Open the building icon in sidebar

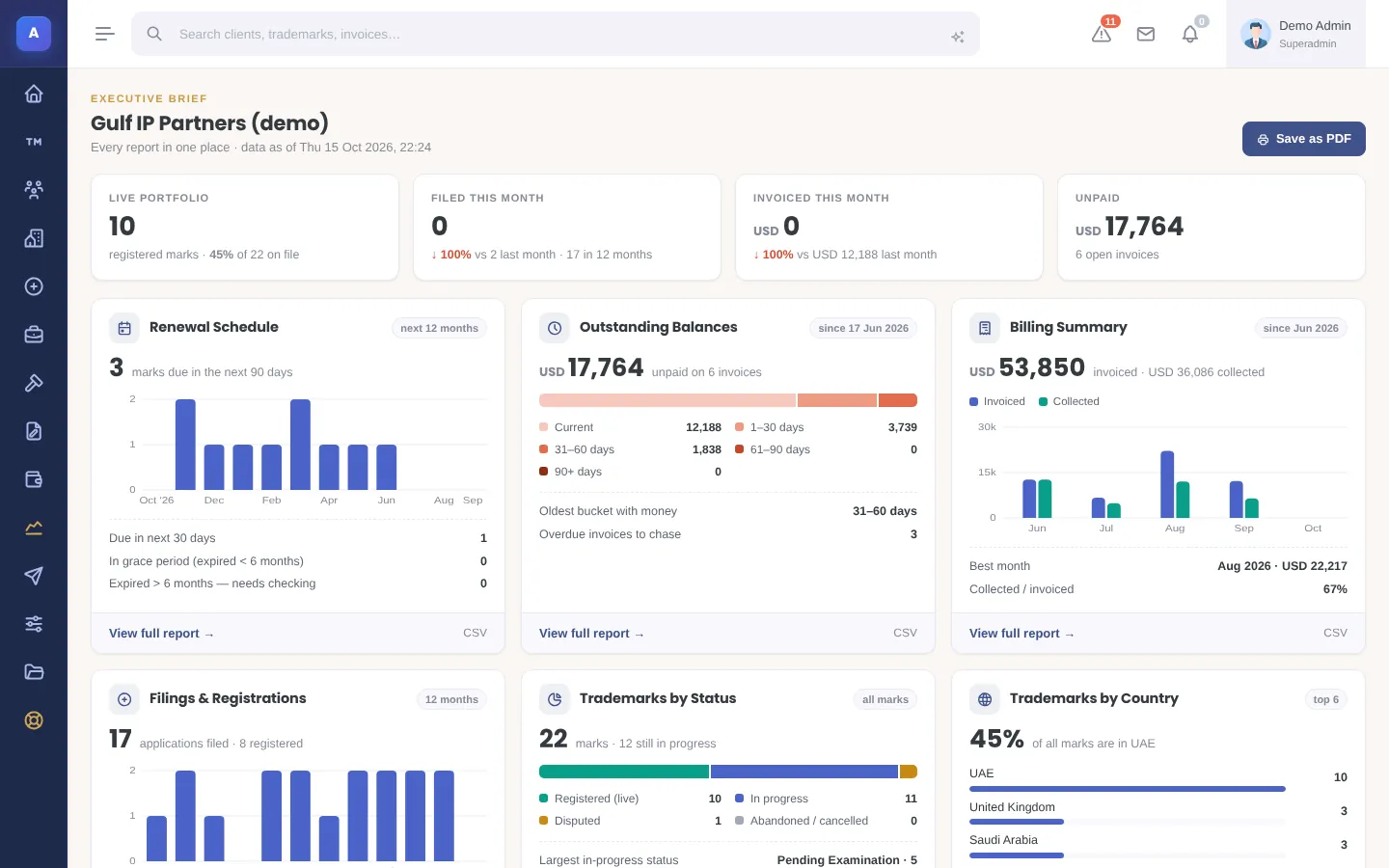[x=34, y=238]
